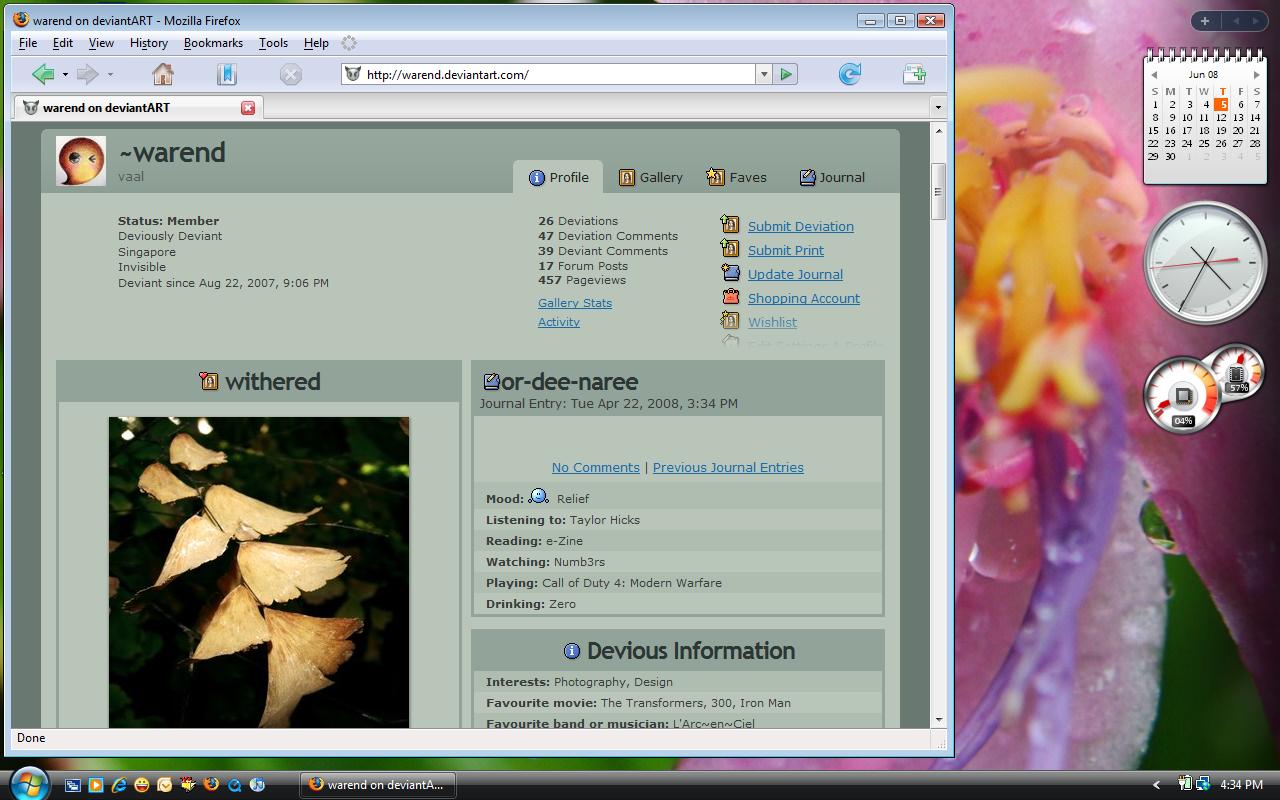Screen dimensions: 1280x800
Task: Open the Bookmarks toolbar icon
Action: tap(227, 74)
